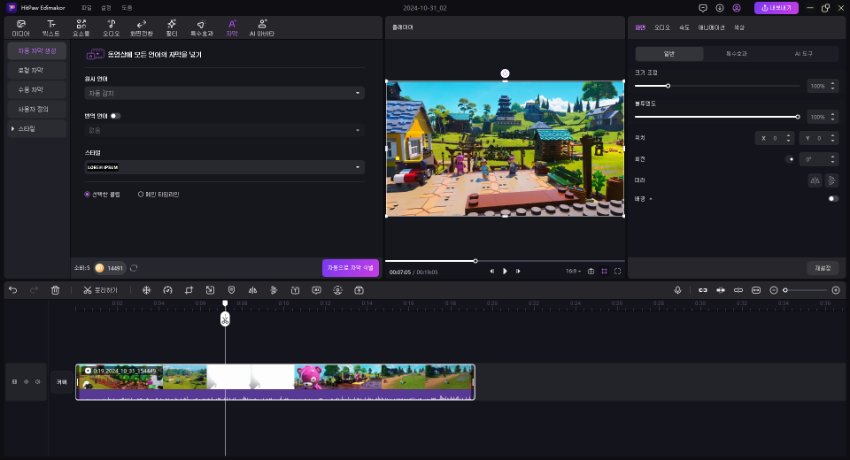Toggle the 번역 언어 translation switch

pyautogui.click(x=116, y=116)
